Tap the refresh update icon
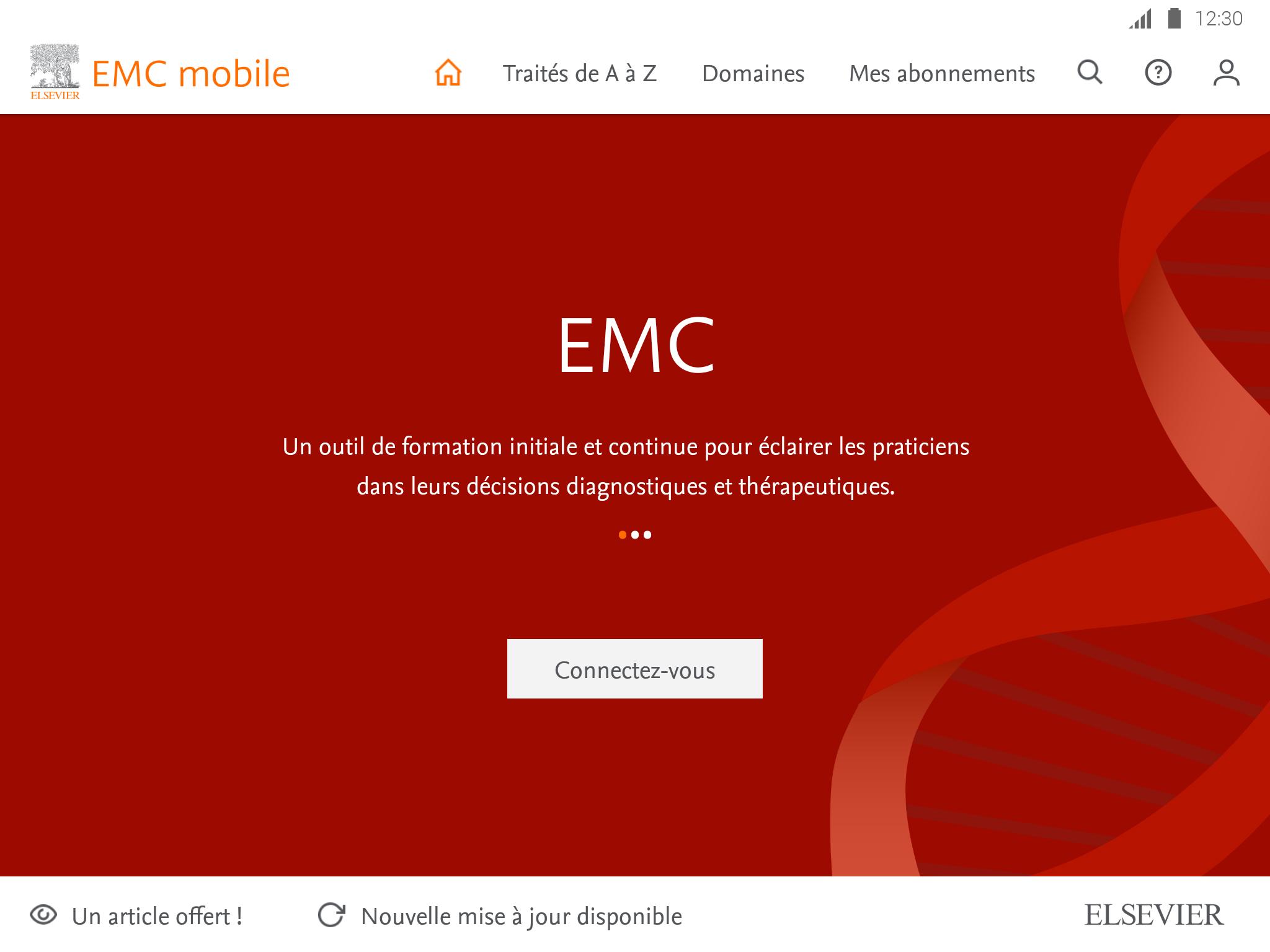This screenshot has height=952, width=1270. 331,915
